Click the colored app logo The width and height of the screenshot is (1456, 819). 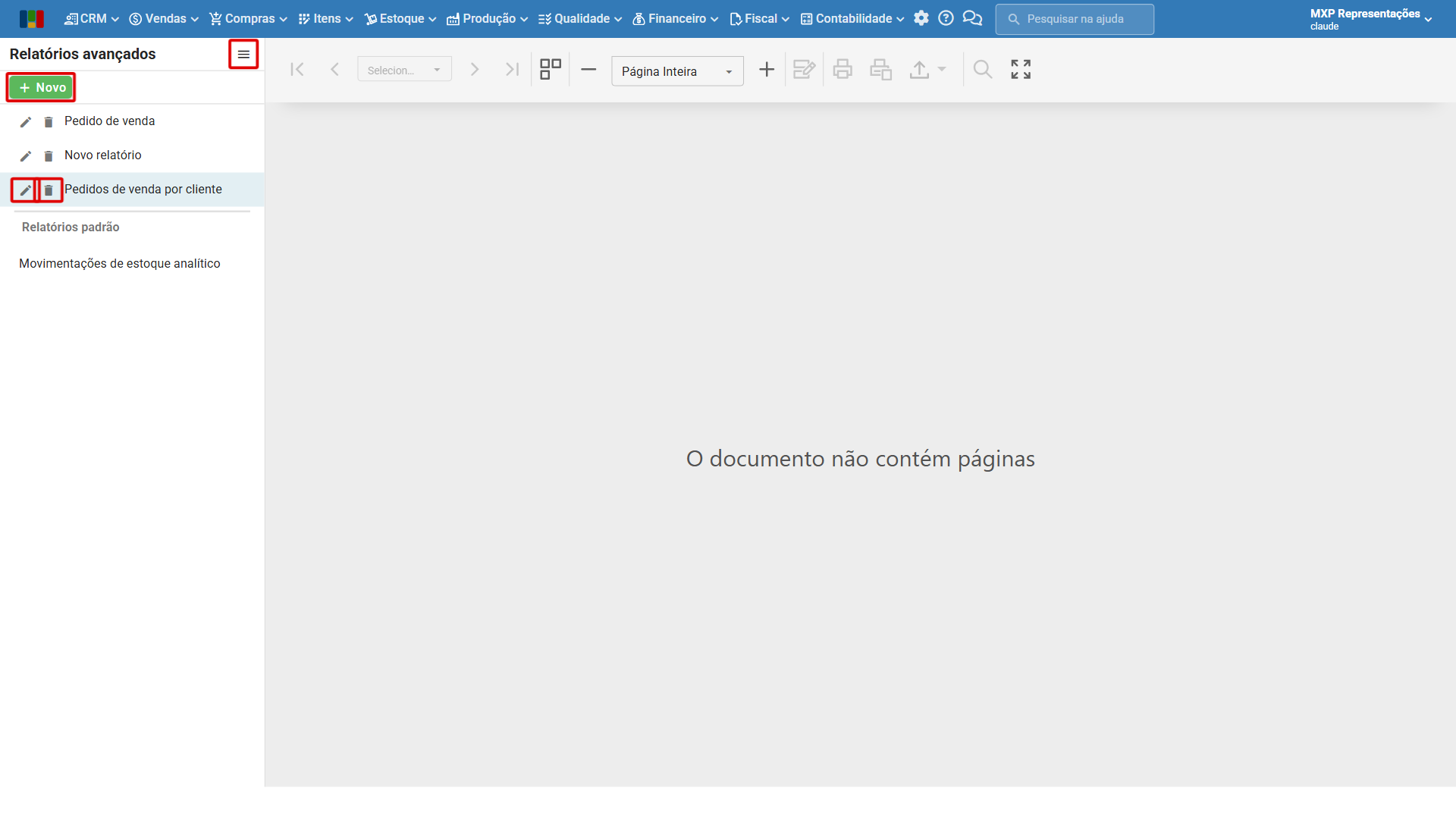coord(32,19)
